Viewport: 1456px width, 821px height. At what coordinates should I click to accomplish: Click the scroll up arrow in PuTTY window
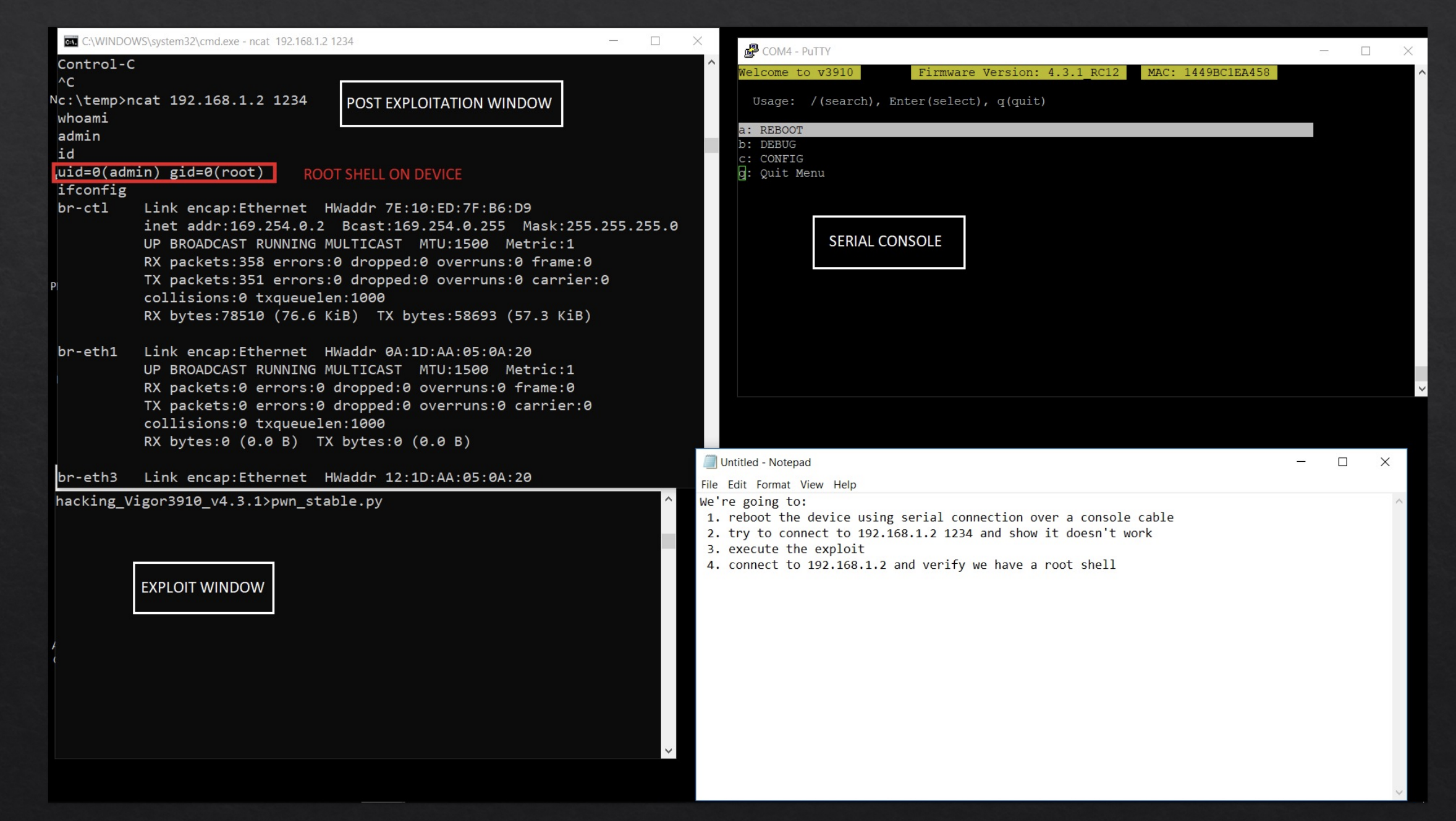point(1421,72)
